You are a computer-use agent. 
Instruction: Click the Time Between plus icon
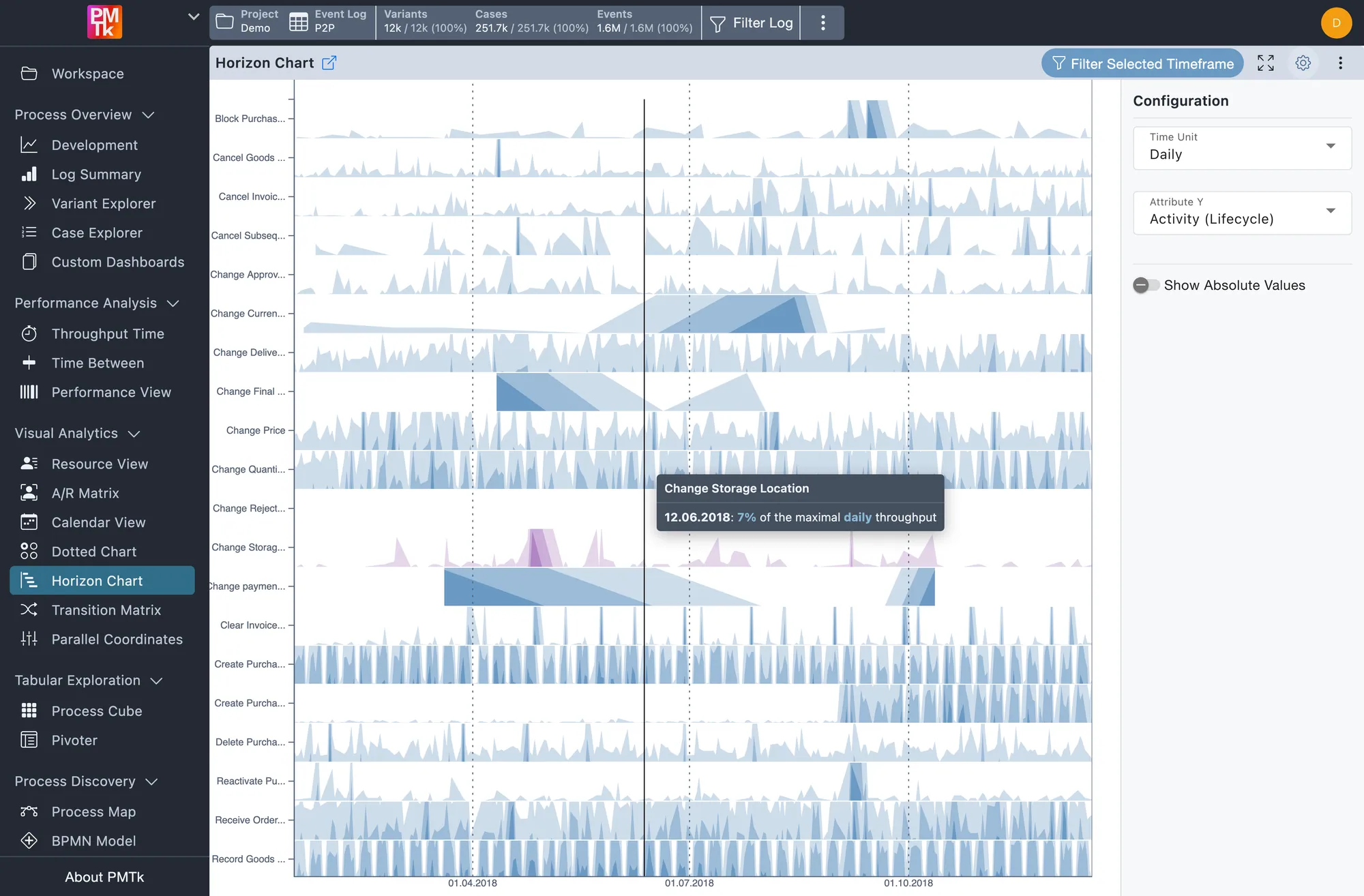tap(29, 363)
